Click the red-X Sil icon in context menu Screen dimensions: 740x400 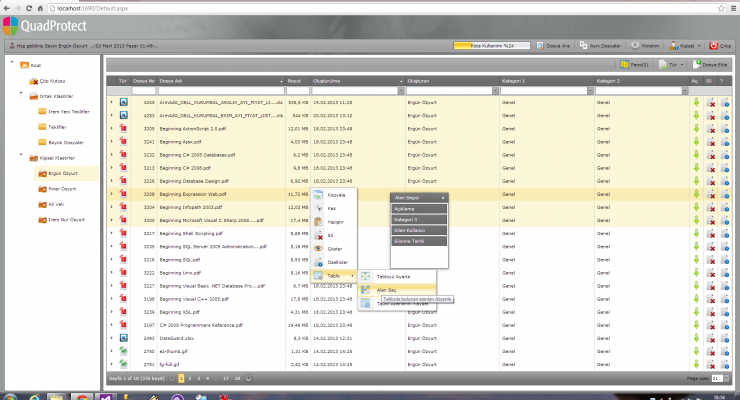coord(319,235)
